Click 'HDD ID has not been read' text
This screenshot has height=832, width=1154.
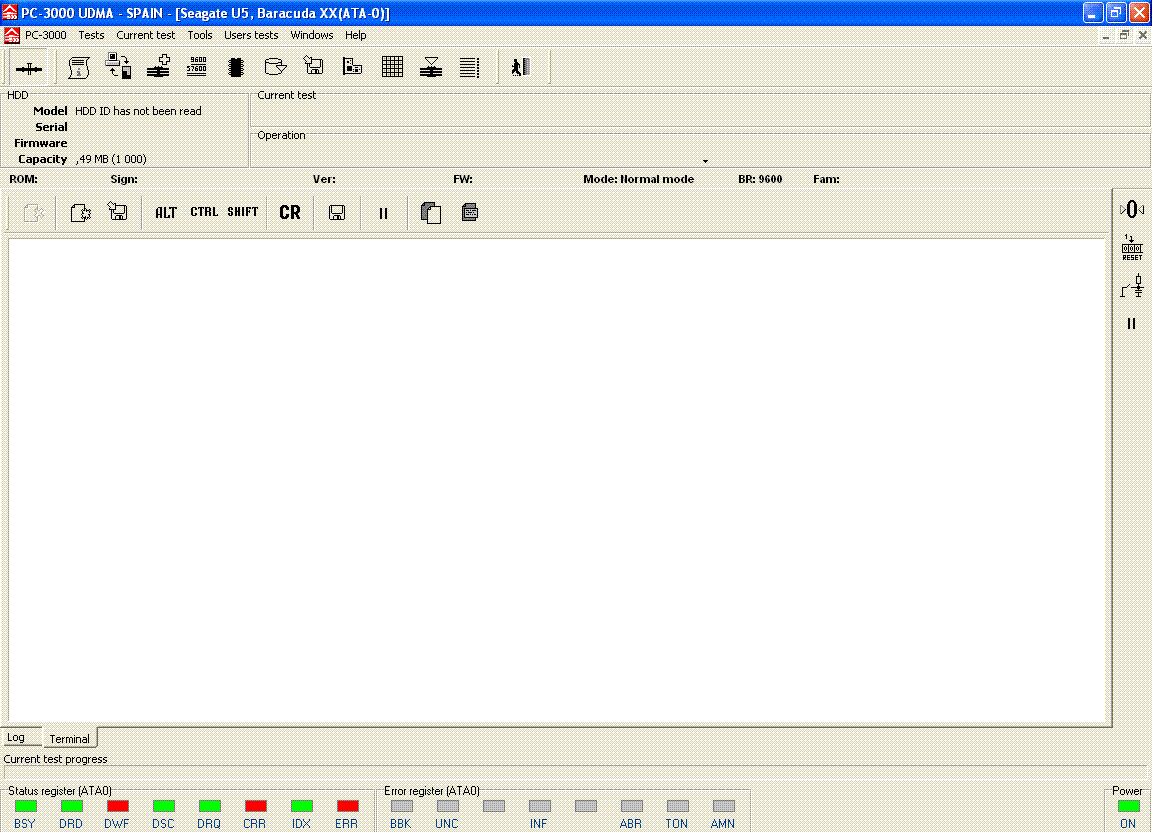point(138,111)
